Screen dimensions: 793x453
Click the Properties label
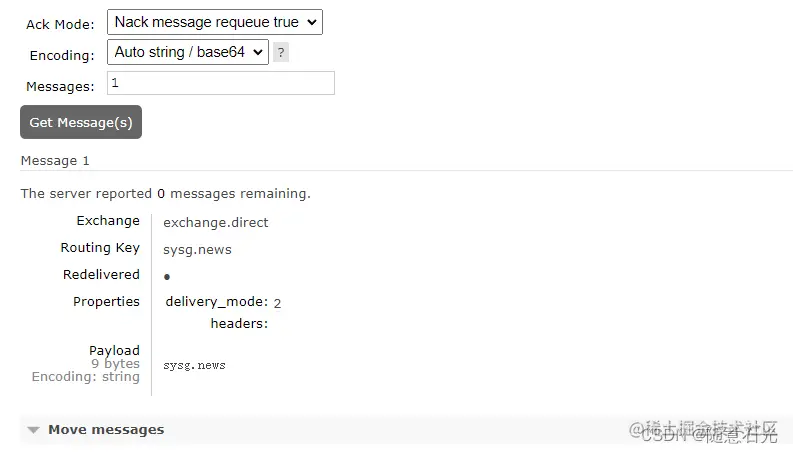pos(106,302)
